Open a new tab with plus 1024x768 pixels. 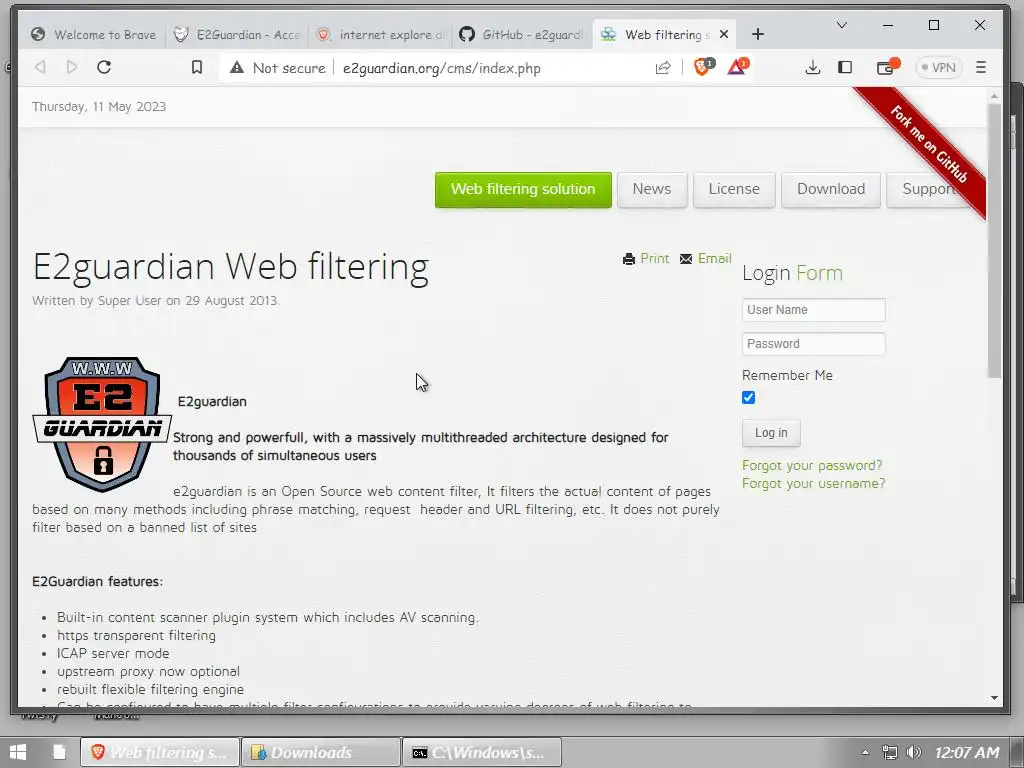point(758,35)
